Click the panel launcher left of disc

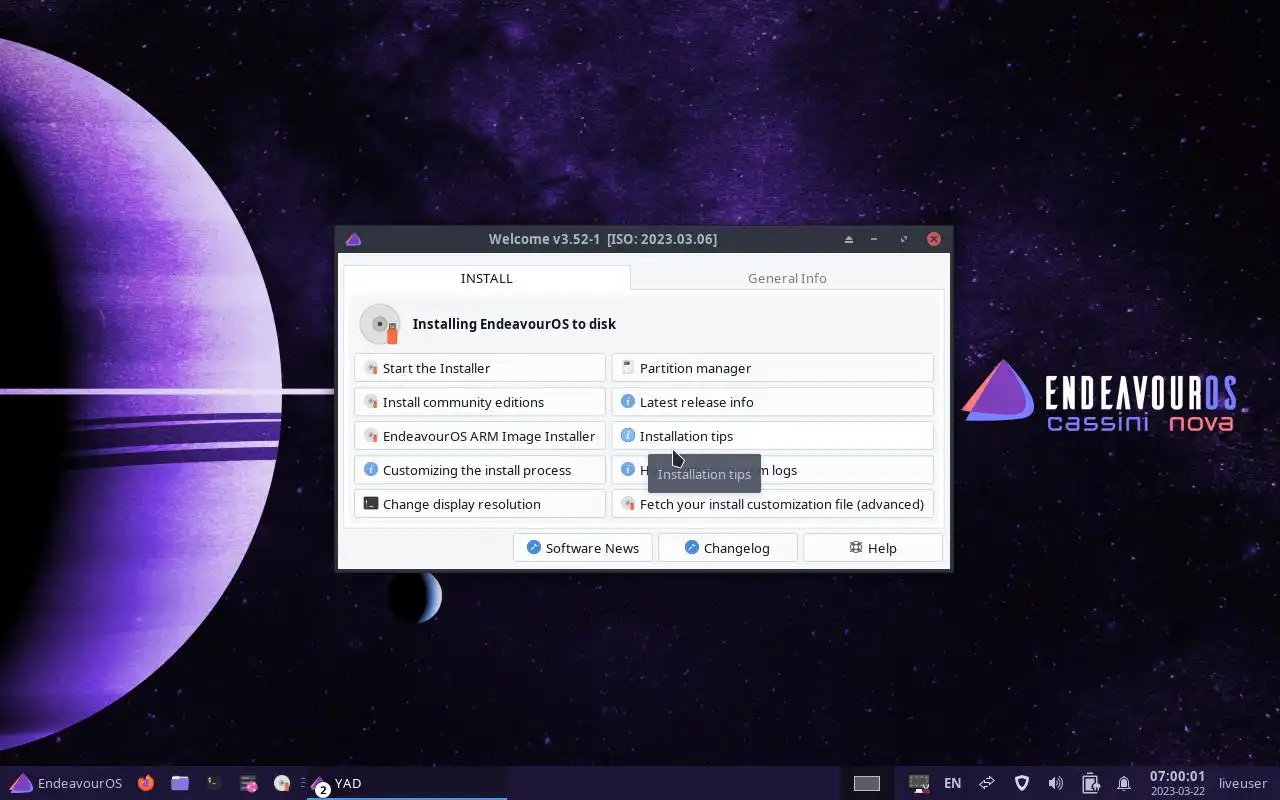click(x=248, y=783)
